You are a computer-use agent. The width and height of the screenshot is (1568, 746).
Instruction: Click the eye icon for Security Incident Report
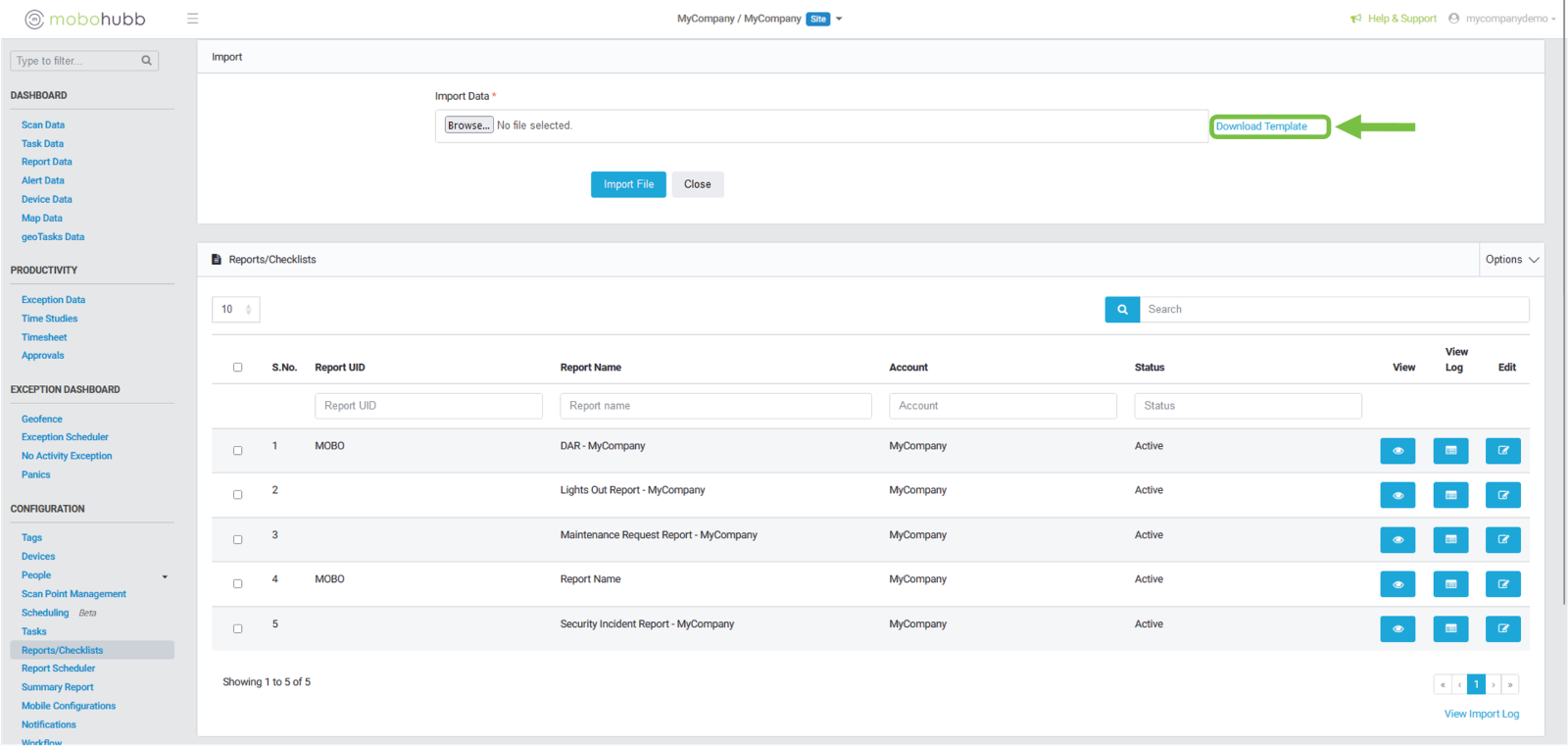click(x=1397, y=629)
